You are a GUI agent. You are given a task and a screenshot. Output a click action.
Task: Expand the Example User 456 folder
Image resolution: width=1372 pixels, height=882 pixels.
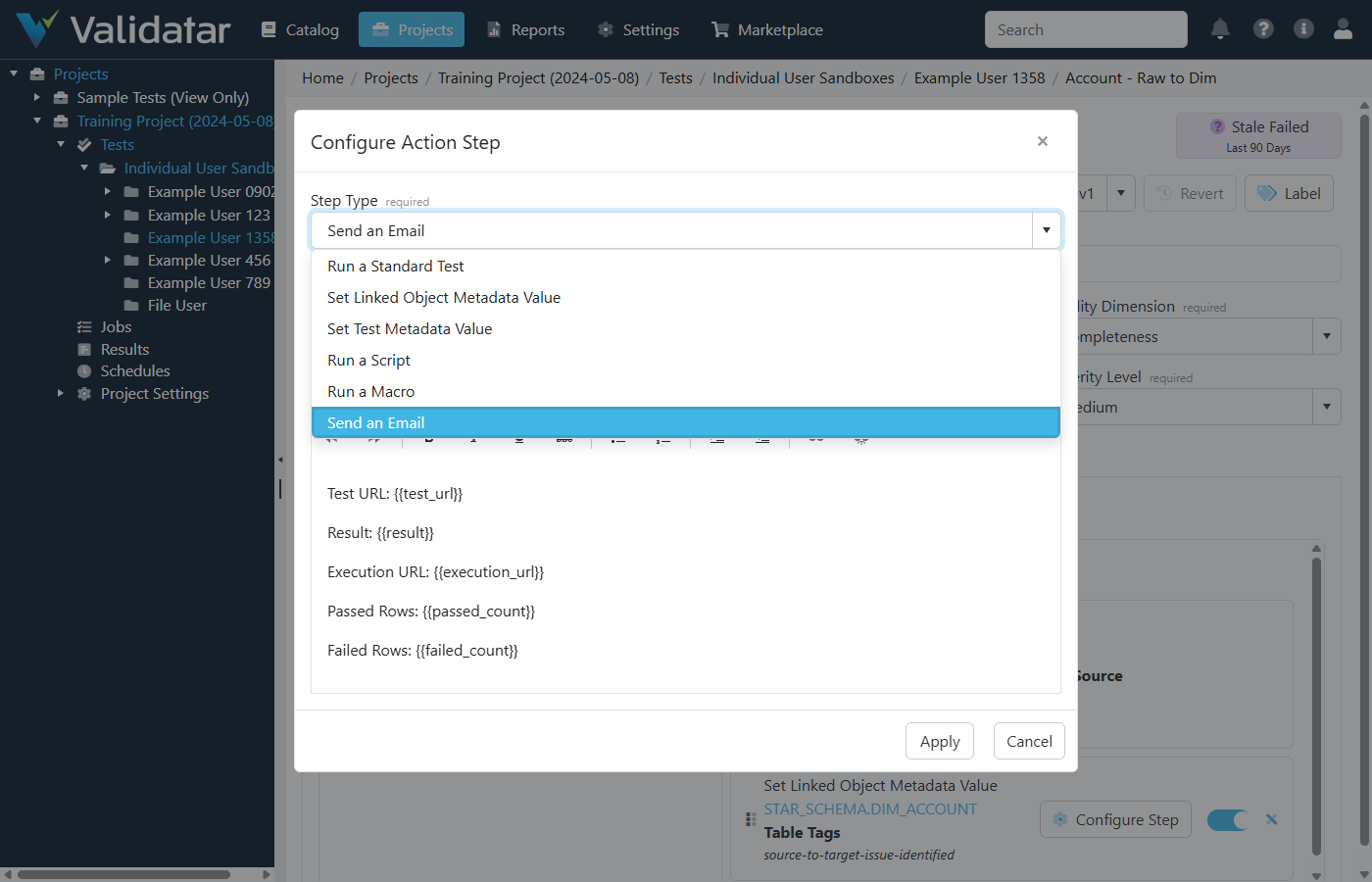(x=108, y=260)
